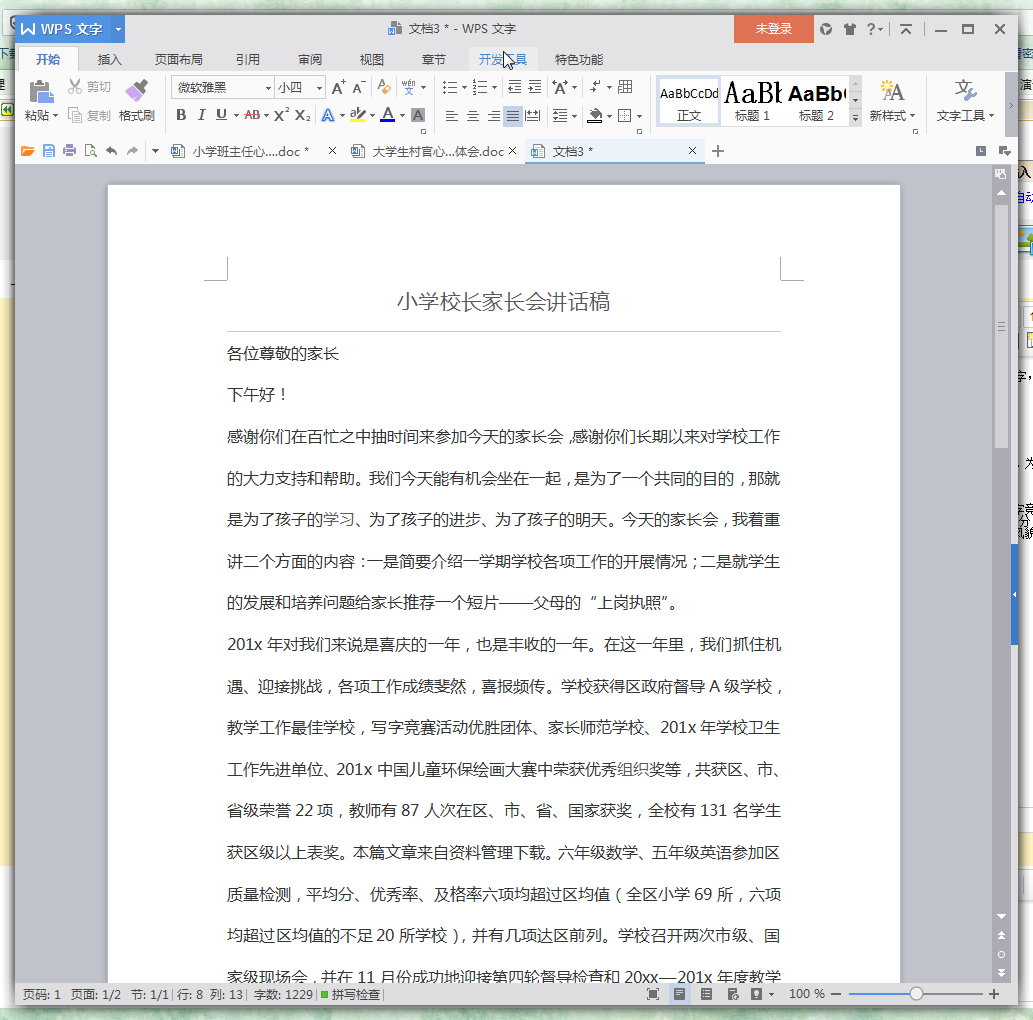Apply the 正文 body text style

tap(689, 101)
